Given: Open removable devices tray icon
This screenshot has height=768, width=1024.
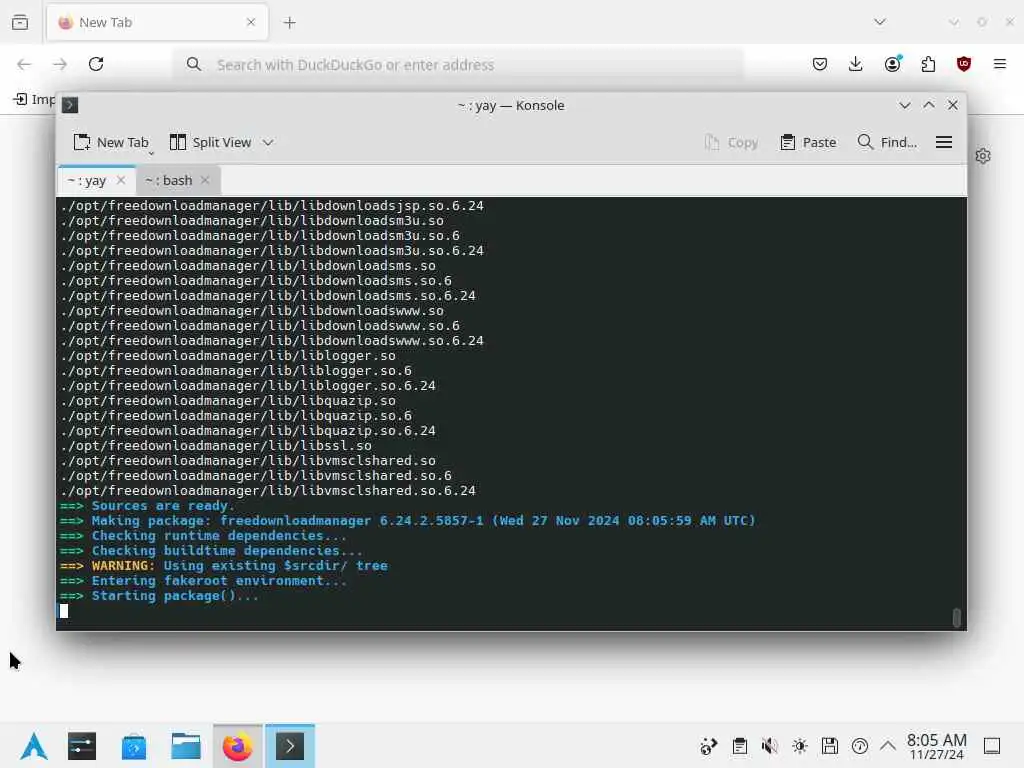Looking at the screenshot, I should pos(829,746).
